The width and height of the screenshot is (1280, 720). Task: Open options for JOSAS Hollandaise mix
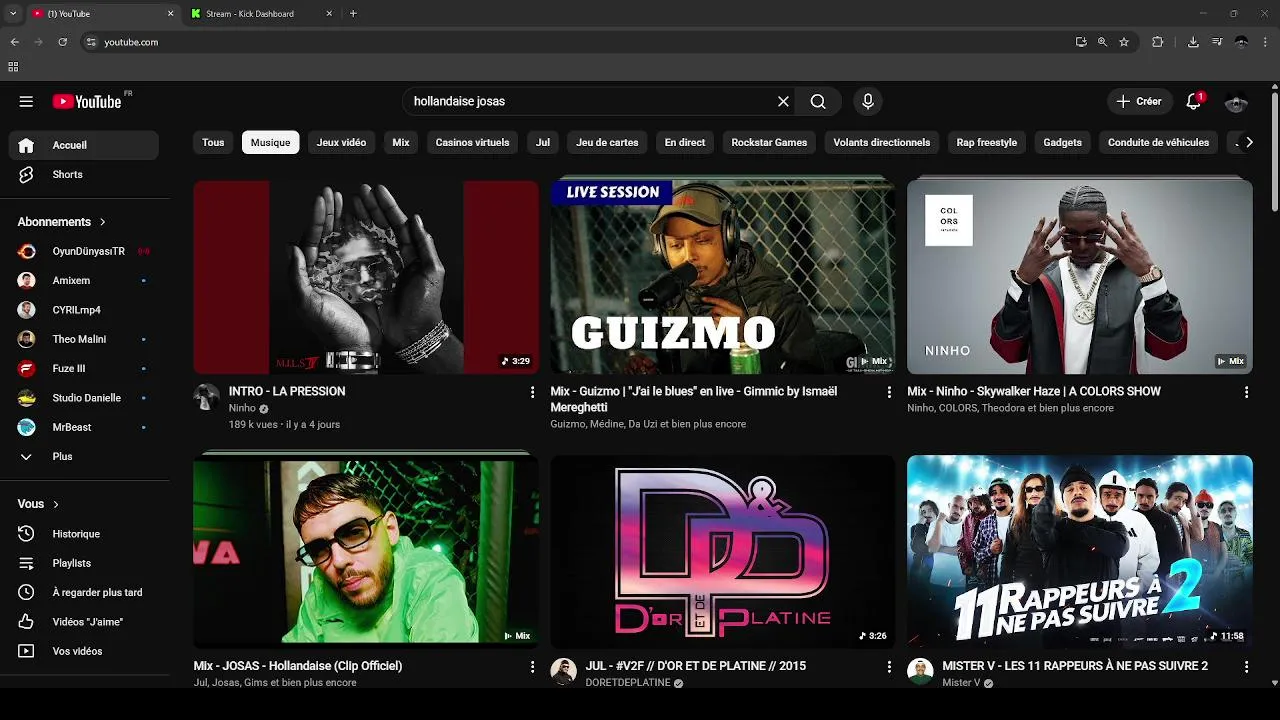point(532,667)
